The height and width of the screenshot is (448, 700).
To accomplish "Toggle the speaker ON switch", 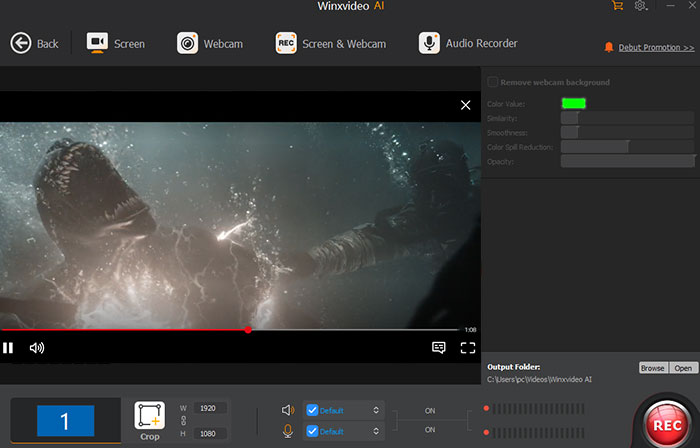I will [430, 411].
